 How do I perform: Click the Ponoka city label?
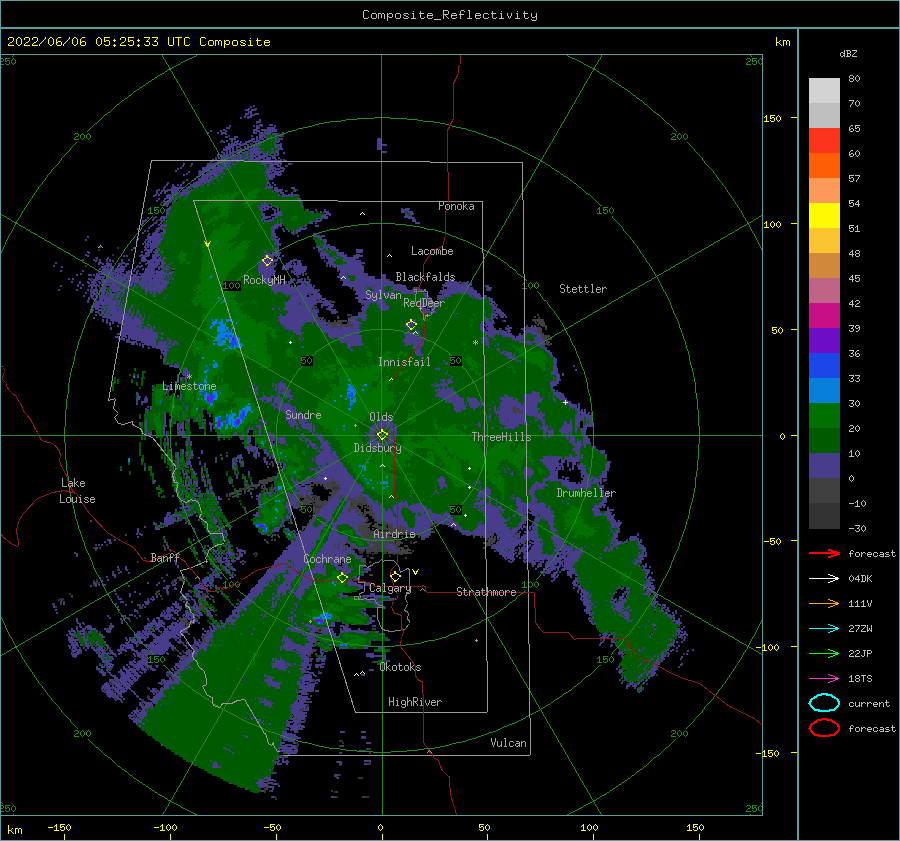[456, 206]
